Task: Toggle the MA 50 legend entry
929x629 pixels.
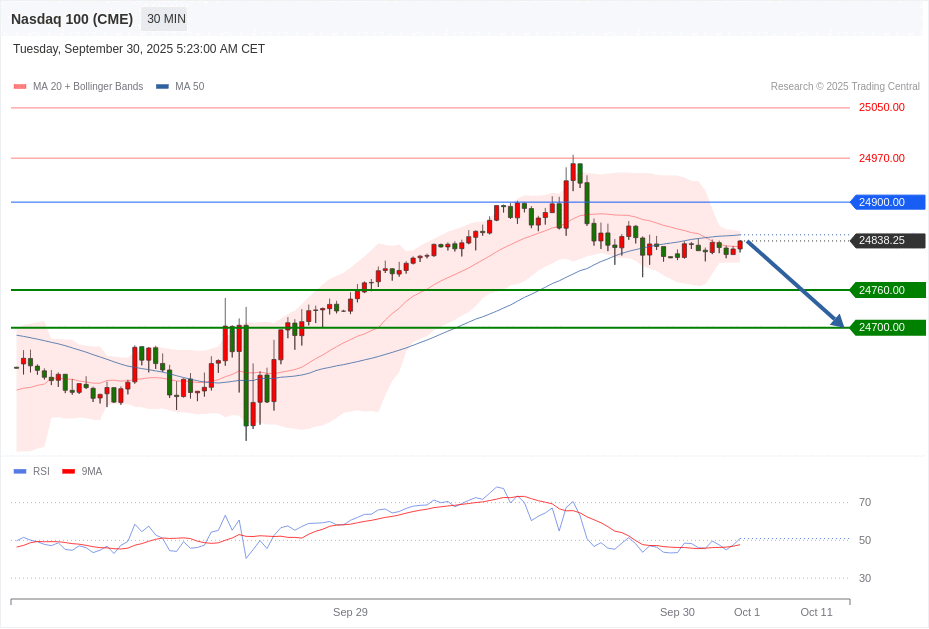Action: (180, 86)
